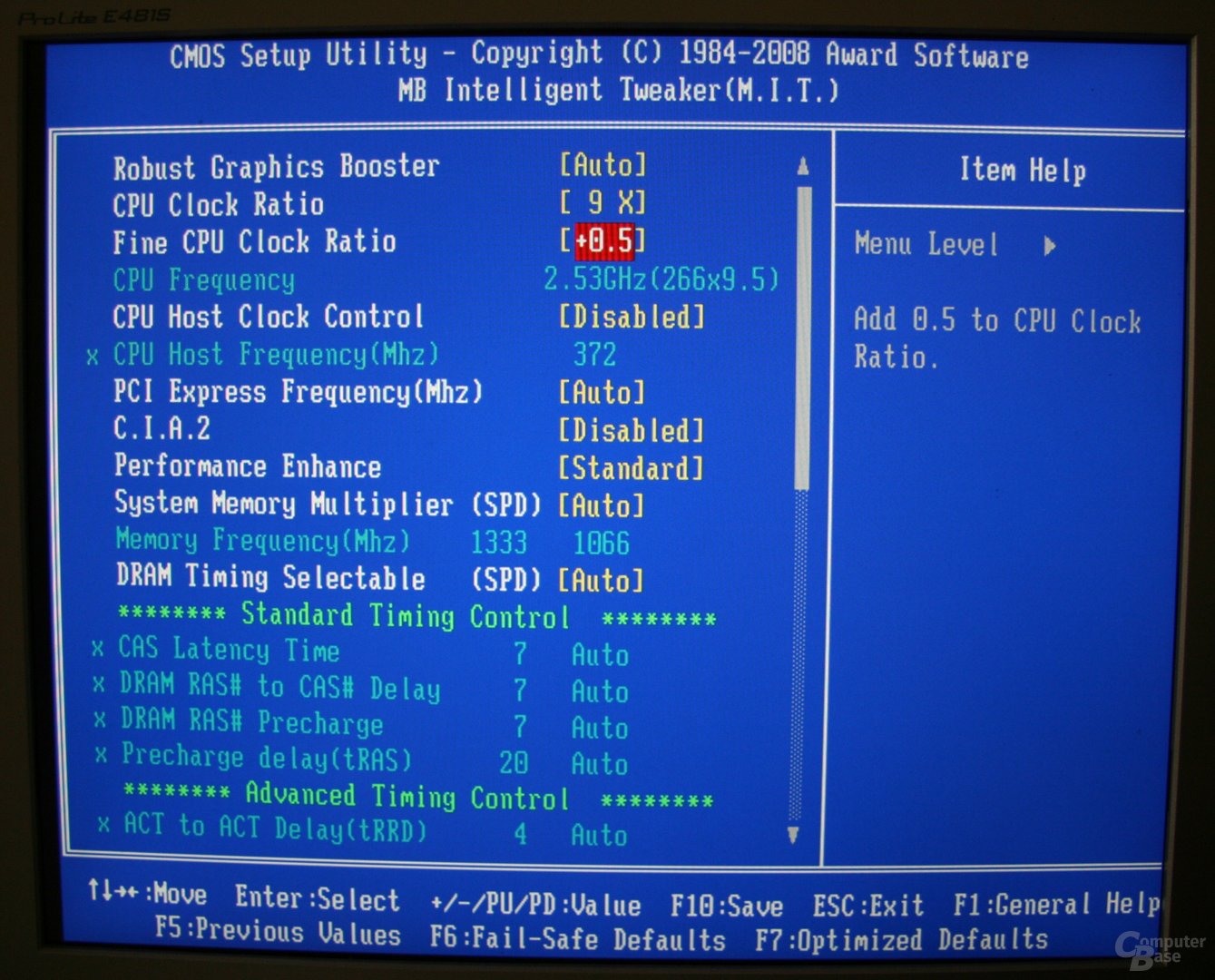Change PCI Express Frequency Auto value
The image size is (1215, 980).
[x=603, y=393]
